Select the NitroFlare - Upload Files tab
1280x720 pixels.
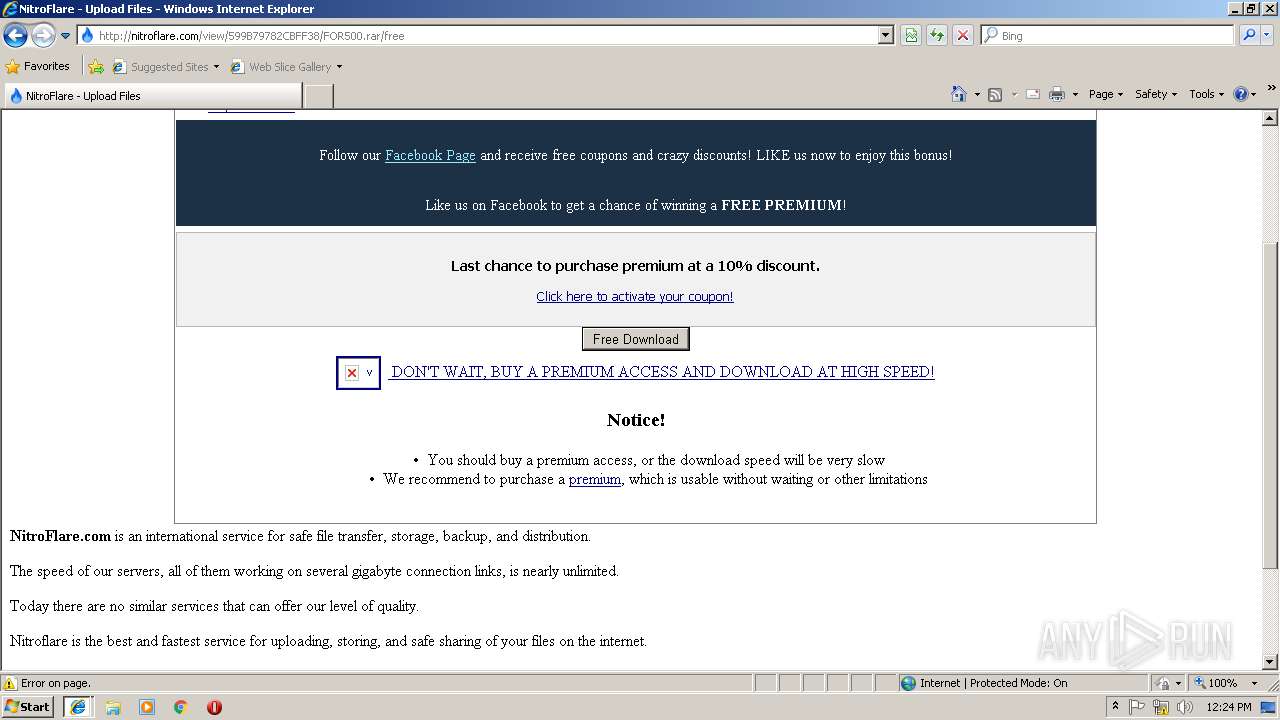(152, 96)
